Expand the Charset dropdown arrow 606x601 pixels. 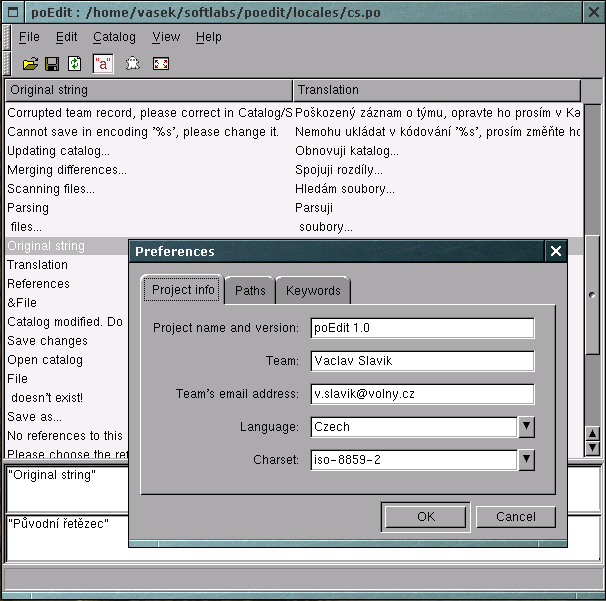click(x=526, y=460)
